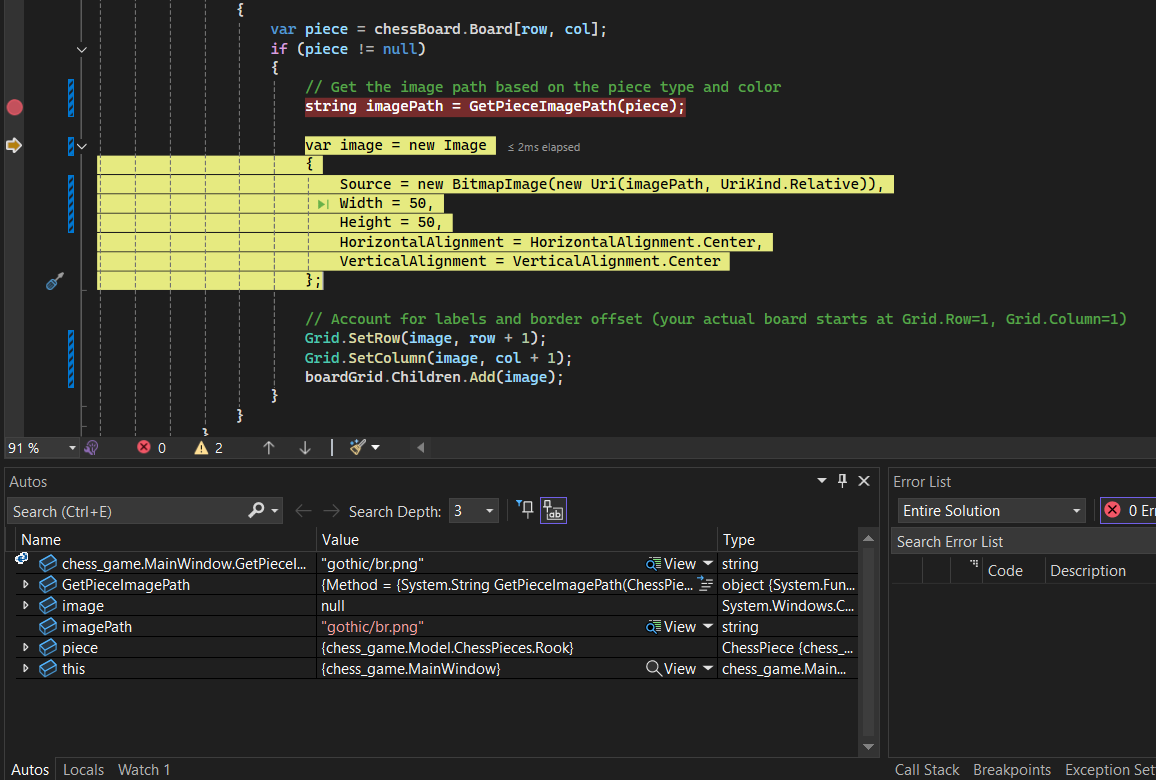Switch to the Breakpoints tab
Viewport: 1156px width, 780px height.
click(1012, 770)
